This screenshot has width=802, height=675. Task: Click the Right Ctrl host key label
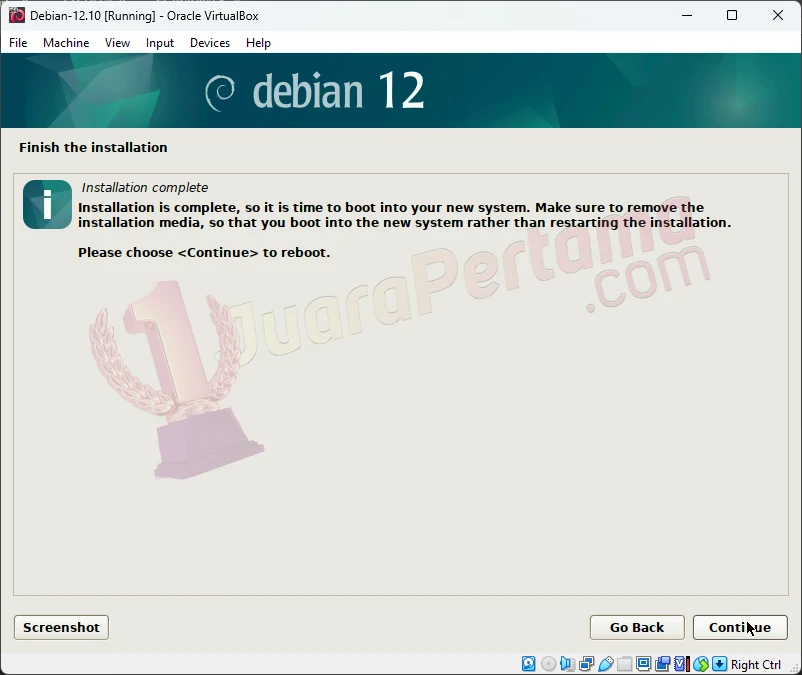[755, 664]
